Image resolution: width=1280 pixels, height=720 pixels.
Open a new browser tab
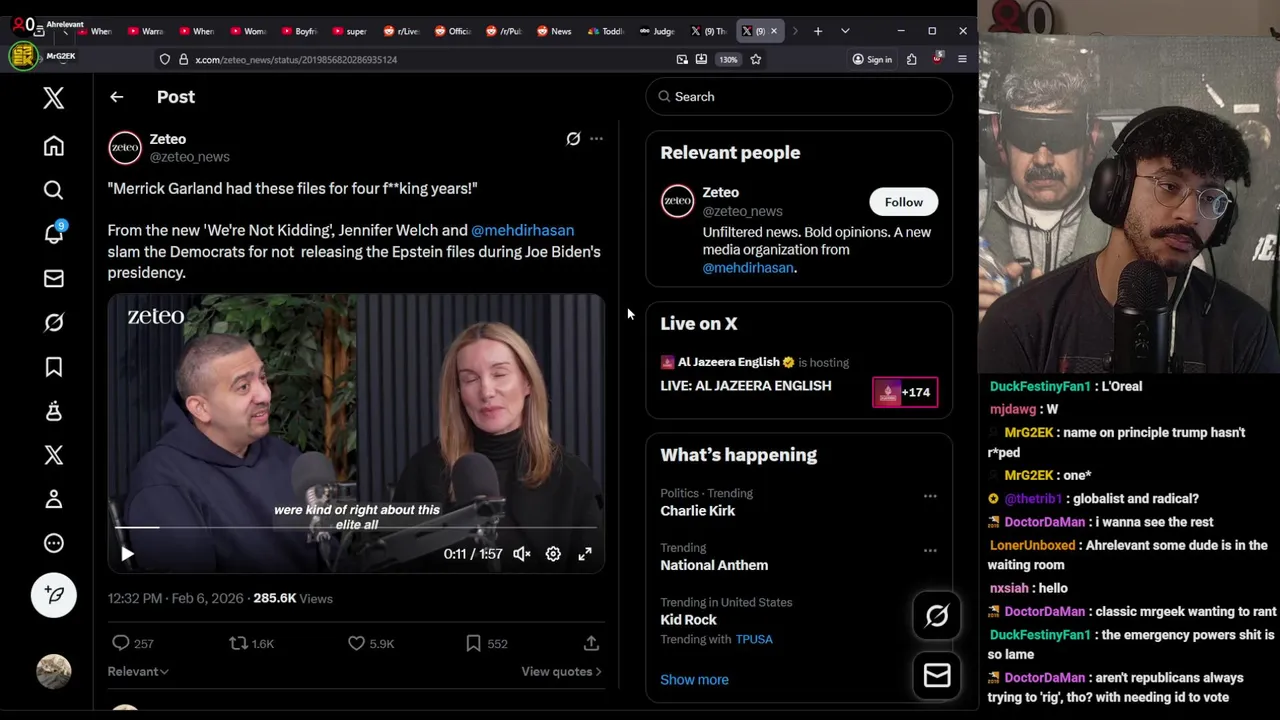(x=818, y=31)
